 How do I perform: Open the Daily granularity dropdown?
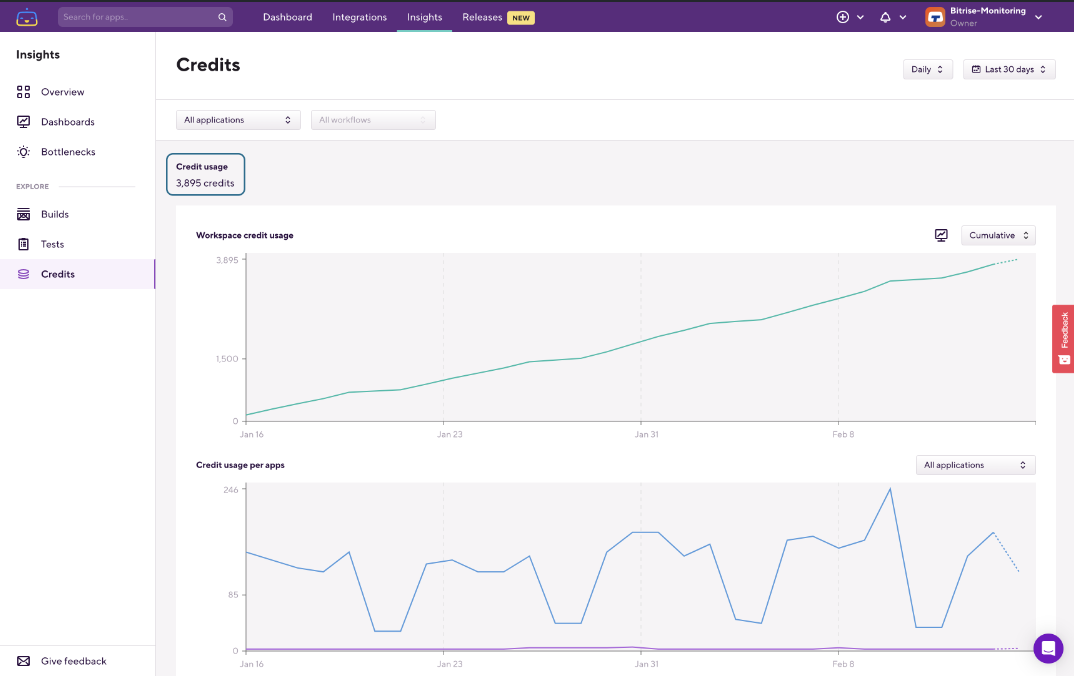[927, 69]
